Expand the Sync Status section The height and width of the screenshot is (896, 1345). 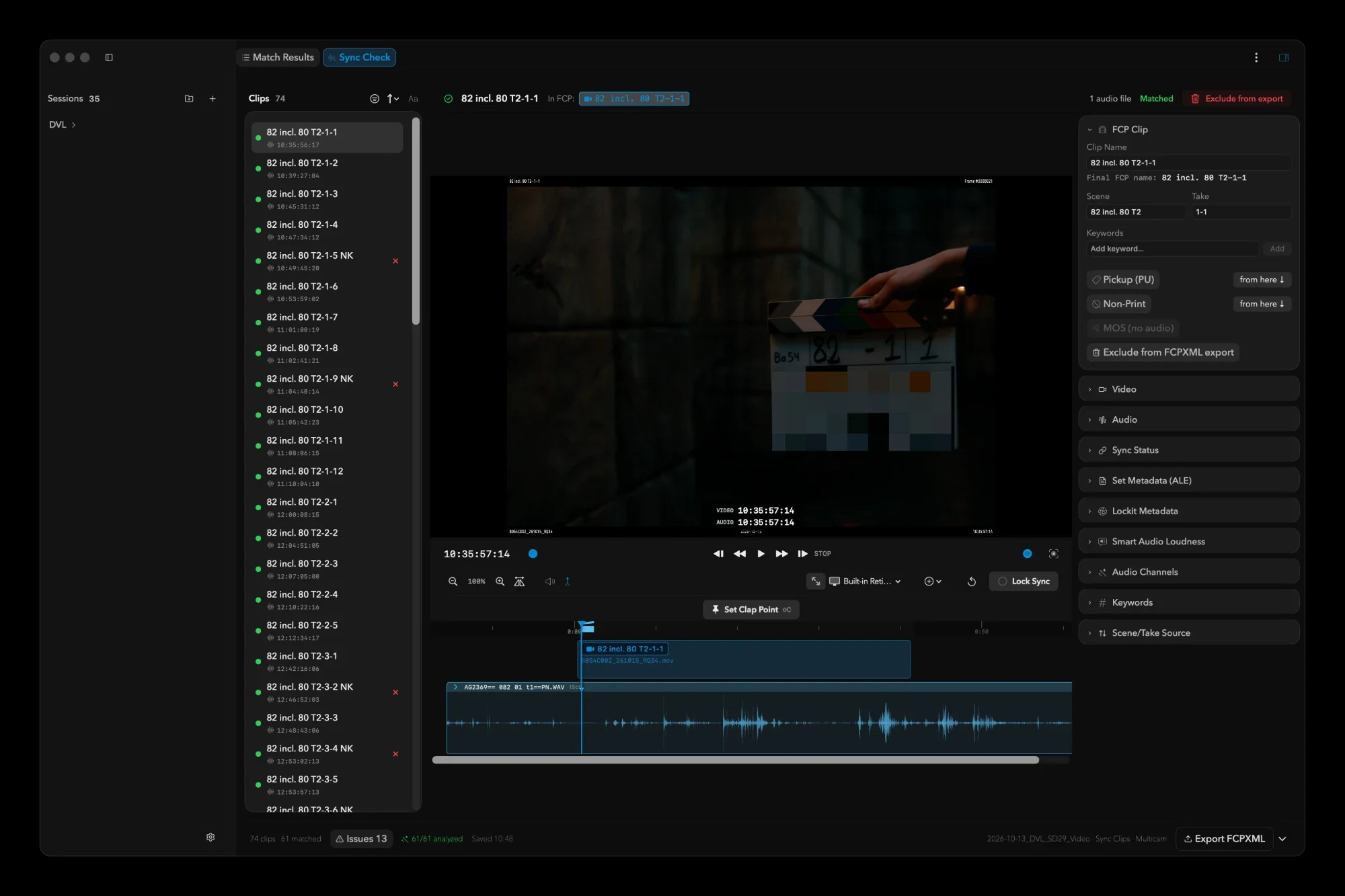1188,450
